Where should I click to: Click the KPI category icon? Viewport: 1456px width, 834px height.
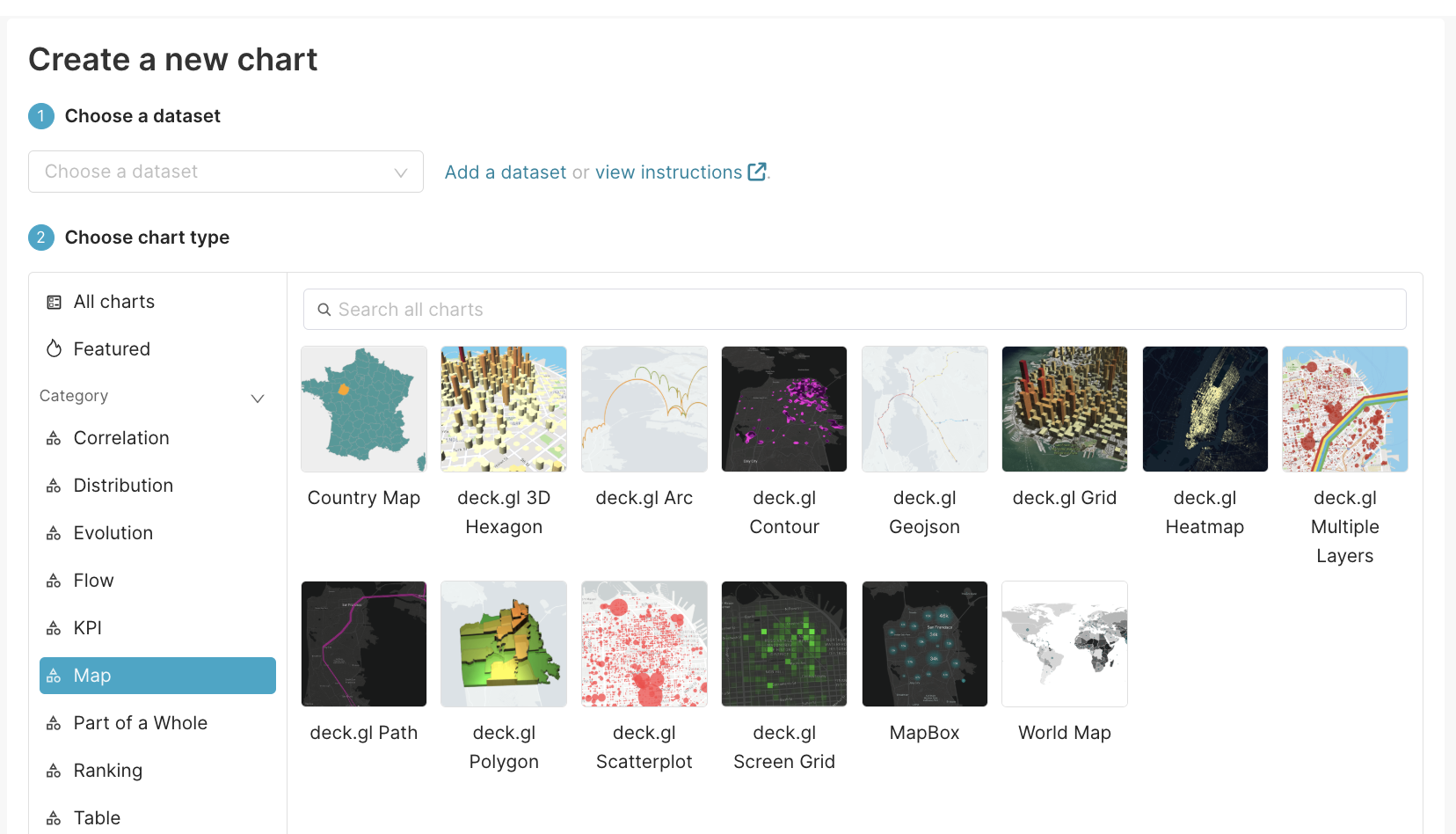click(54, 628)
